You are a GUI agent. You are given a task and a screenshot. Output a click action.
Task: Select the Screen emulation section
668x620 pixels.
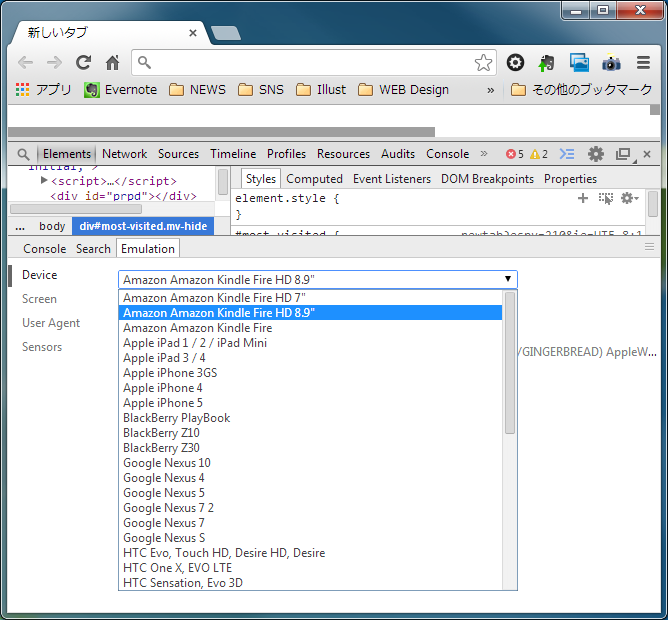(x=39, y=299)
